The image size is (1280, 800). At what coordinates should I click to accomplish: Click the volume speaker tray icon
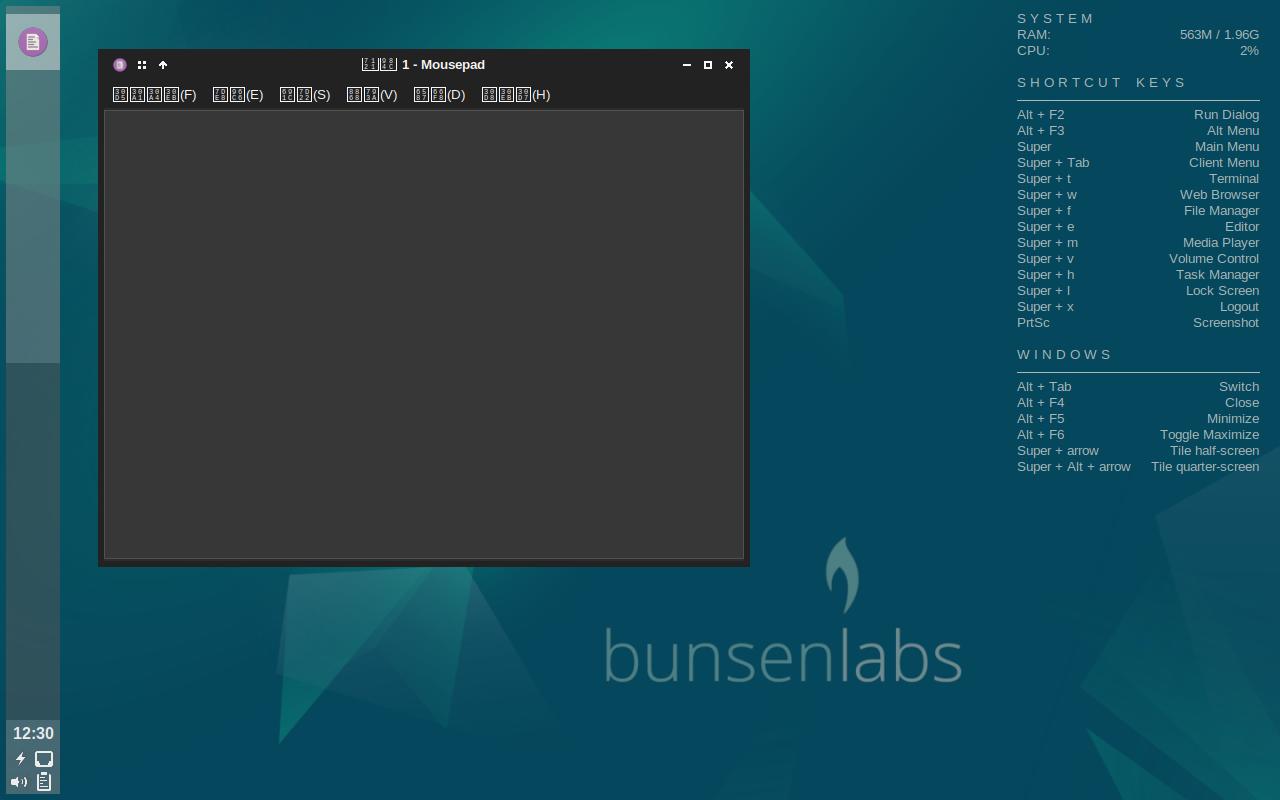point(19,782)
